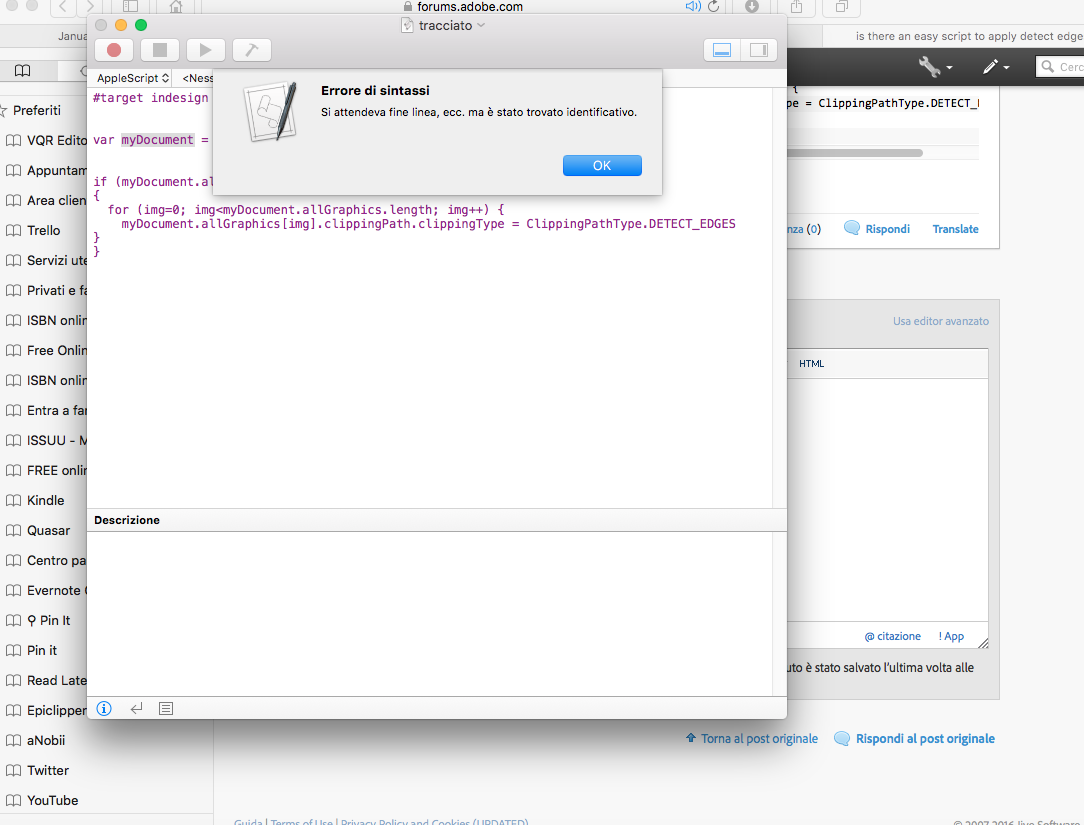This screenshot has height=825, width=1084.
Task: Mute tab audio via speaker icon
Action: [693, 7]
